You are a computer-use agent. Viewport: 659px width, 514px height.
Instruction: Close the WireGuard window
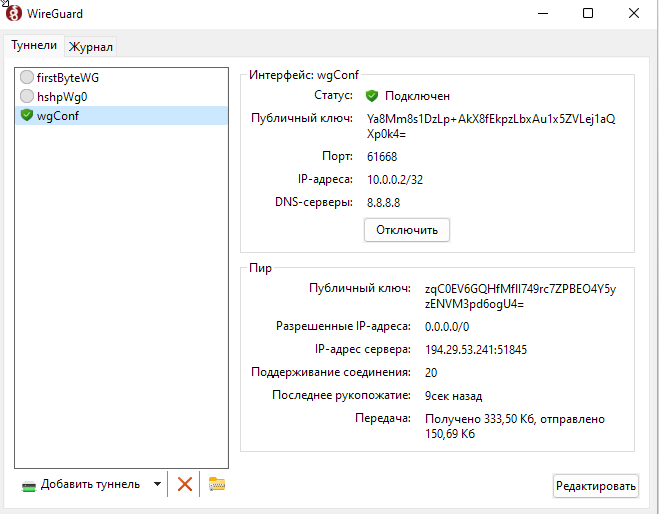click(x=634, y=13)
